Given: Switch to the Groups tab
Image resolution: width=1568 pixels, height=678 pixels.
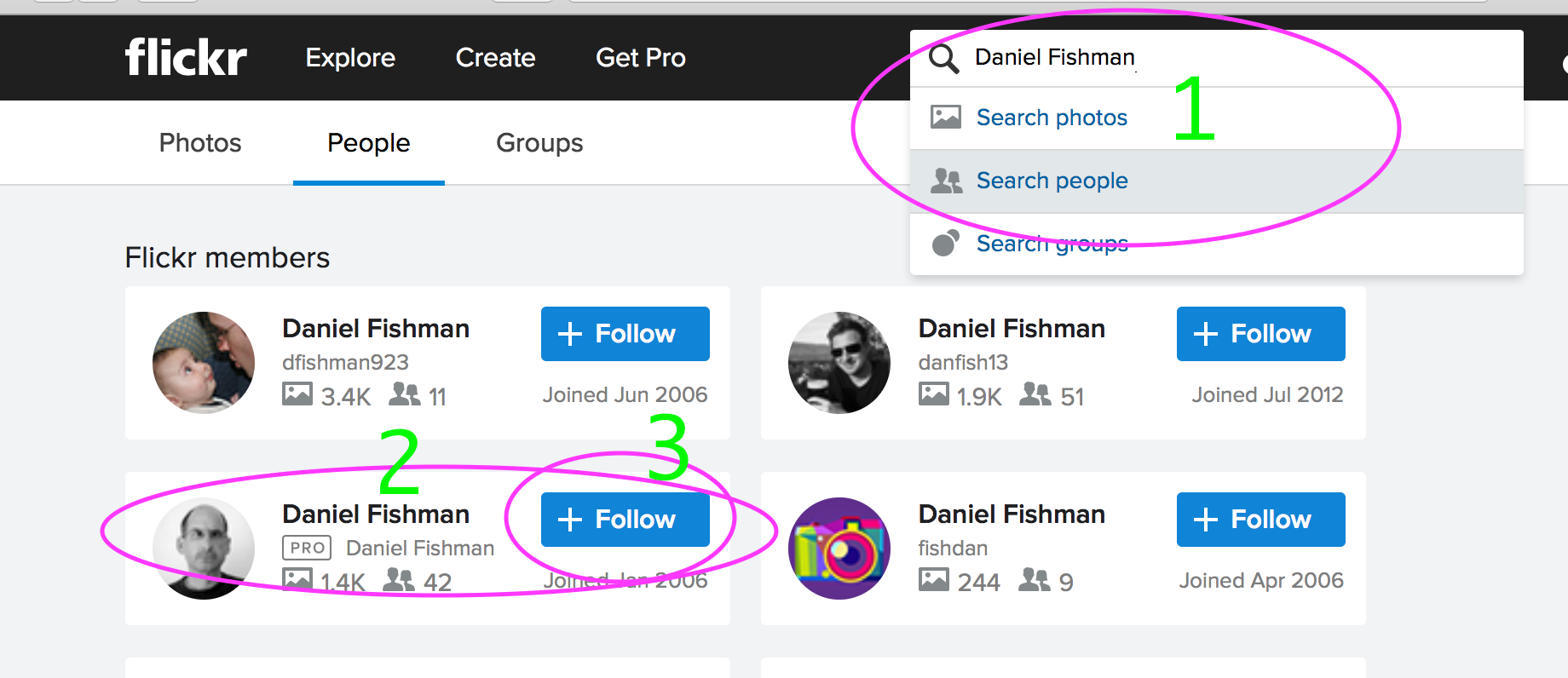Looking at the screenshot, I should [539, 142].
